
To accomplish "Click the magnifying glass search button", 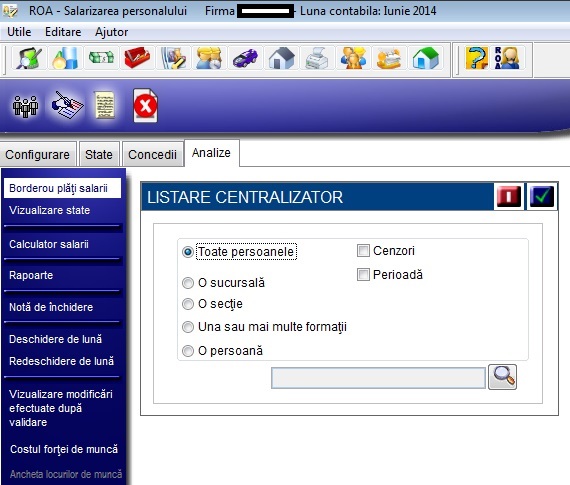I will click(x=502, y=377).
